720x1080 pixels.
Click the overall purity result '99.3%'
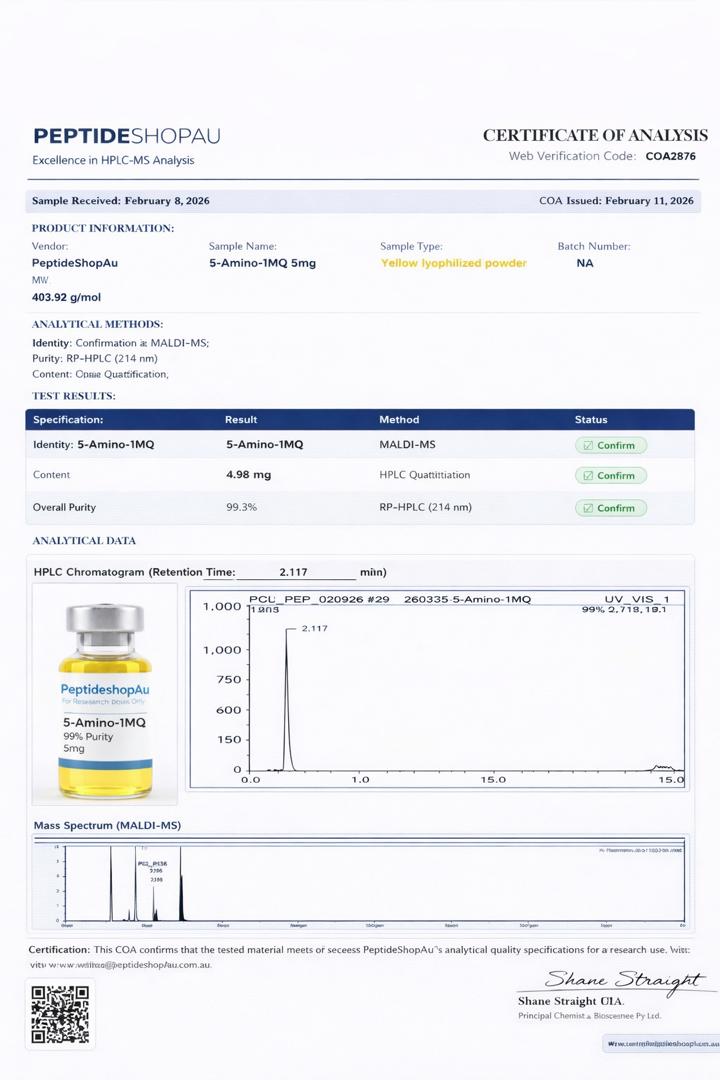[x=242, y=507]
